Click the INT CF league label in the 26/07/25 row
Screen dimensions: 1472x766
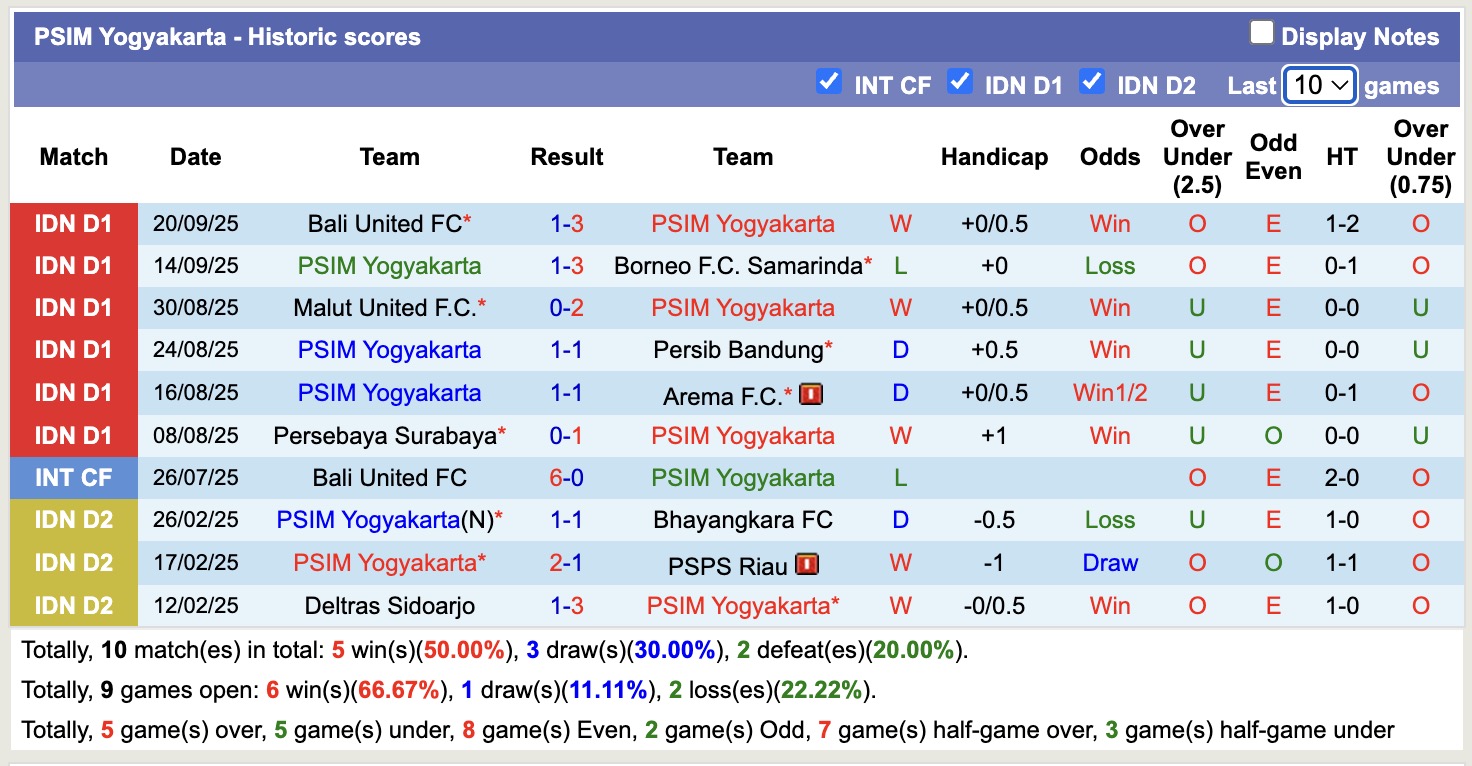tap(74, 478)
